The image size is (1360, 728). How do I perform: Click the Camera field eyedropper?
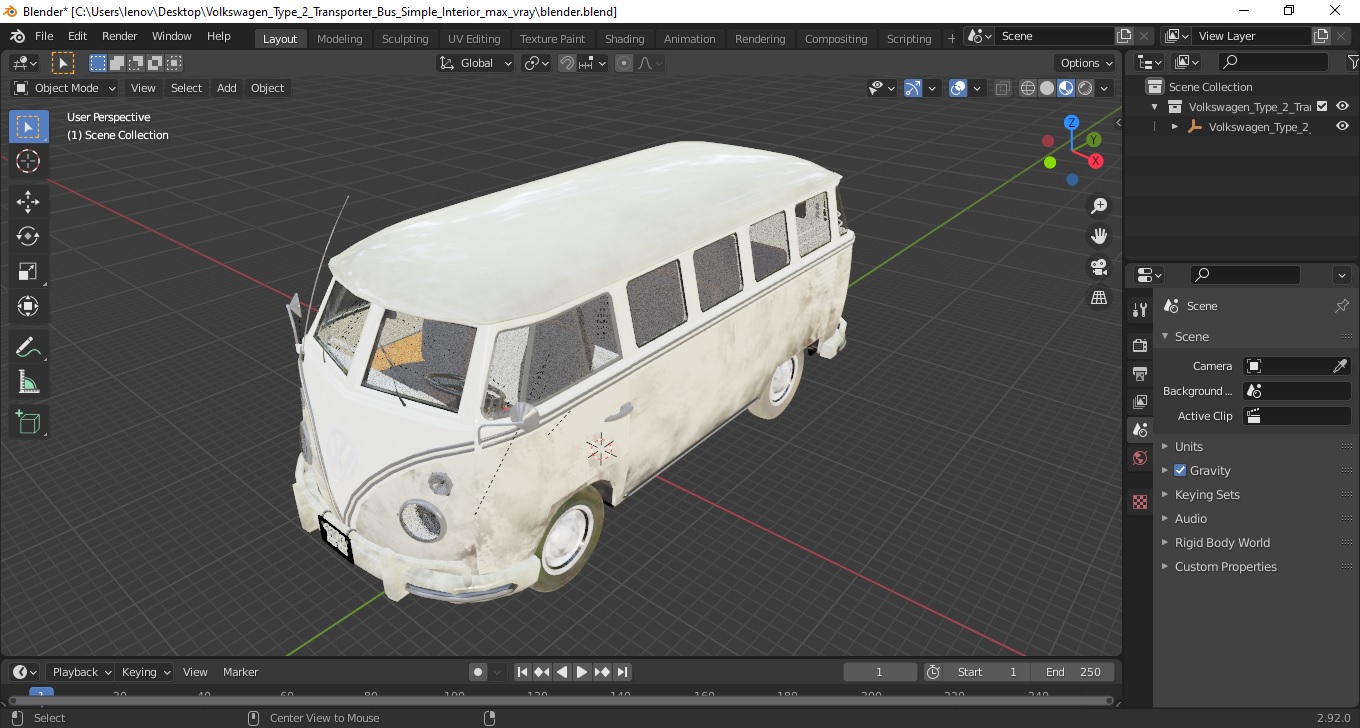pos(1340,366)
